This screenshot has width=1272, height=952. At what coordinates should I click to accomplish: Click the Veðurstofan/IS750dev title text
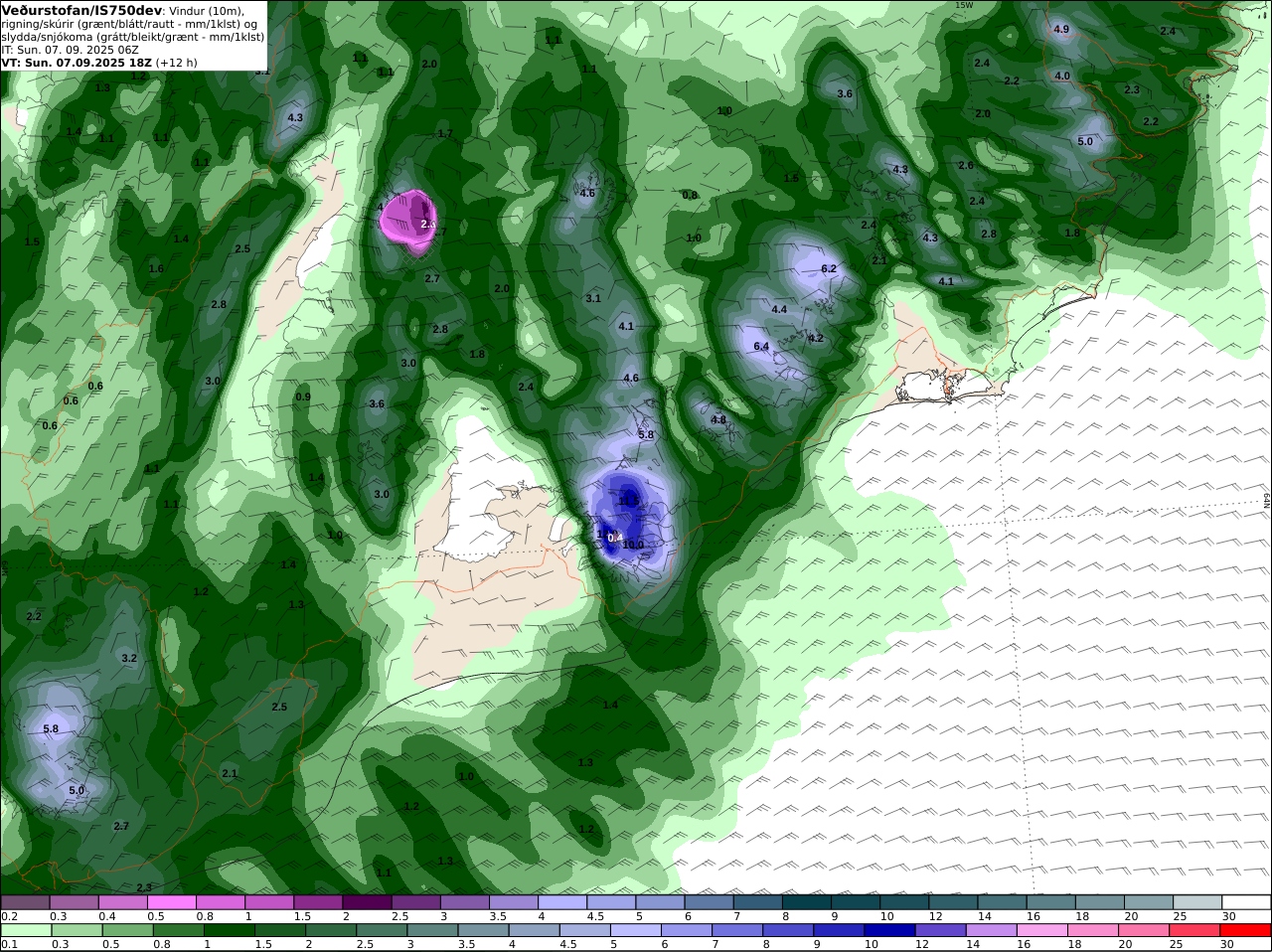click(x=81, y=10)
